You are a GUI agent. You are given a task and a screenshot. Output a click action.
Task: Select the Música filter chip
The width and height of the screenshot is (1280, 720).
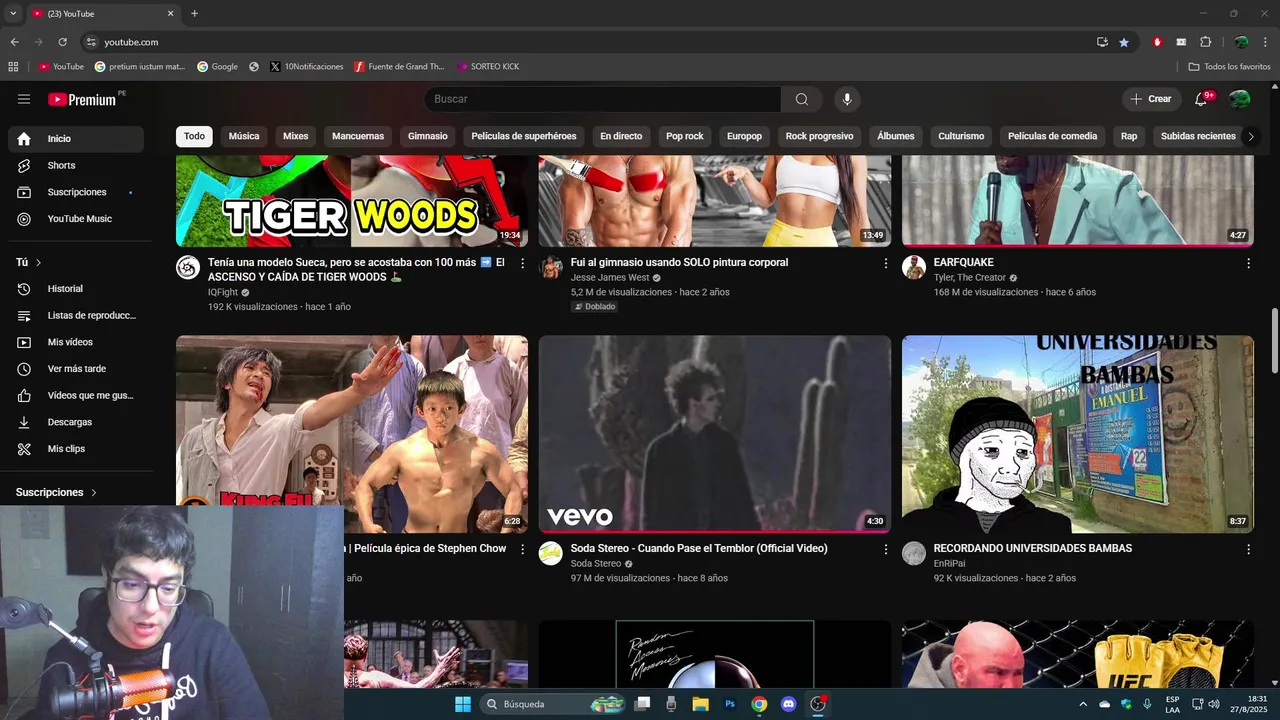tap(244, 136)
